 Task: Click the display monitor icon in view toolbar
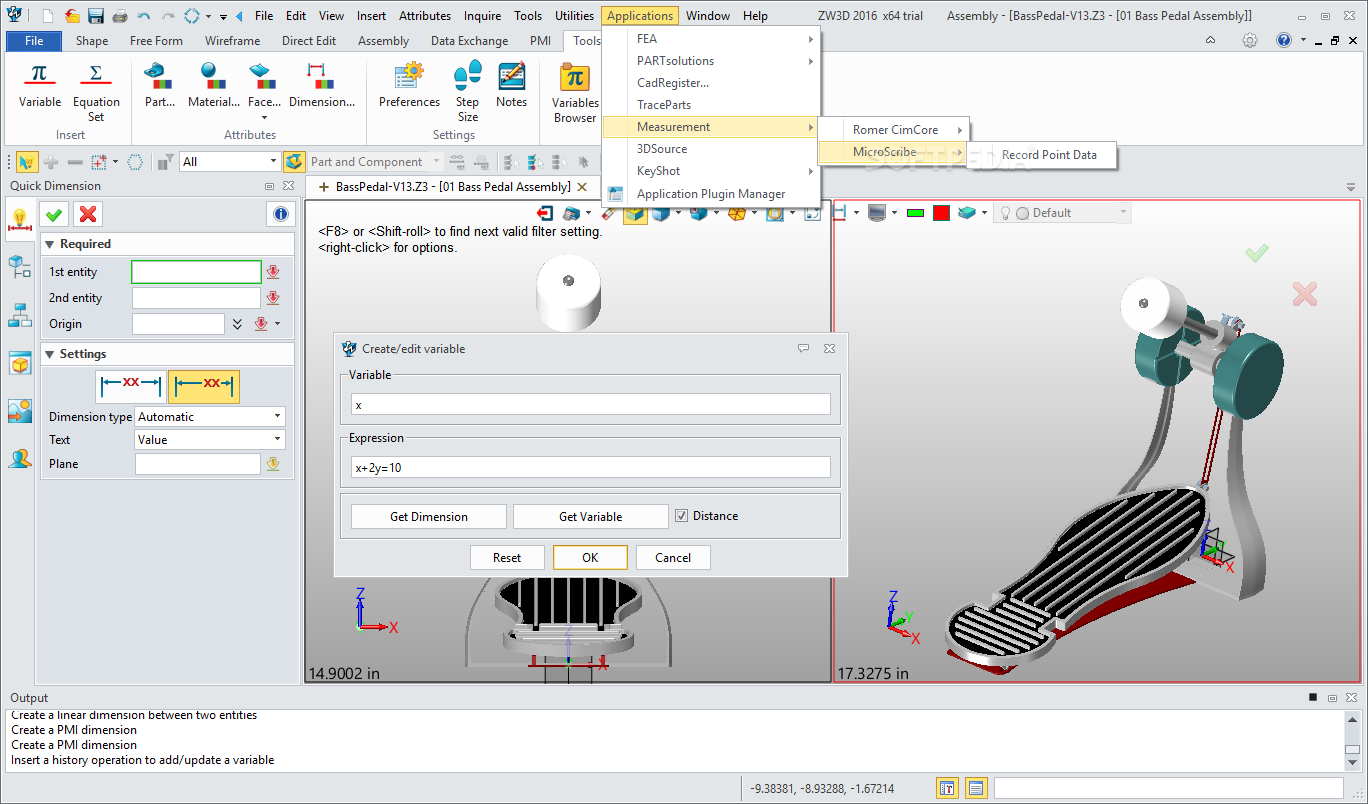[x=877, y=213]
